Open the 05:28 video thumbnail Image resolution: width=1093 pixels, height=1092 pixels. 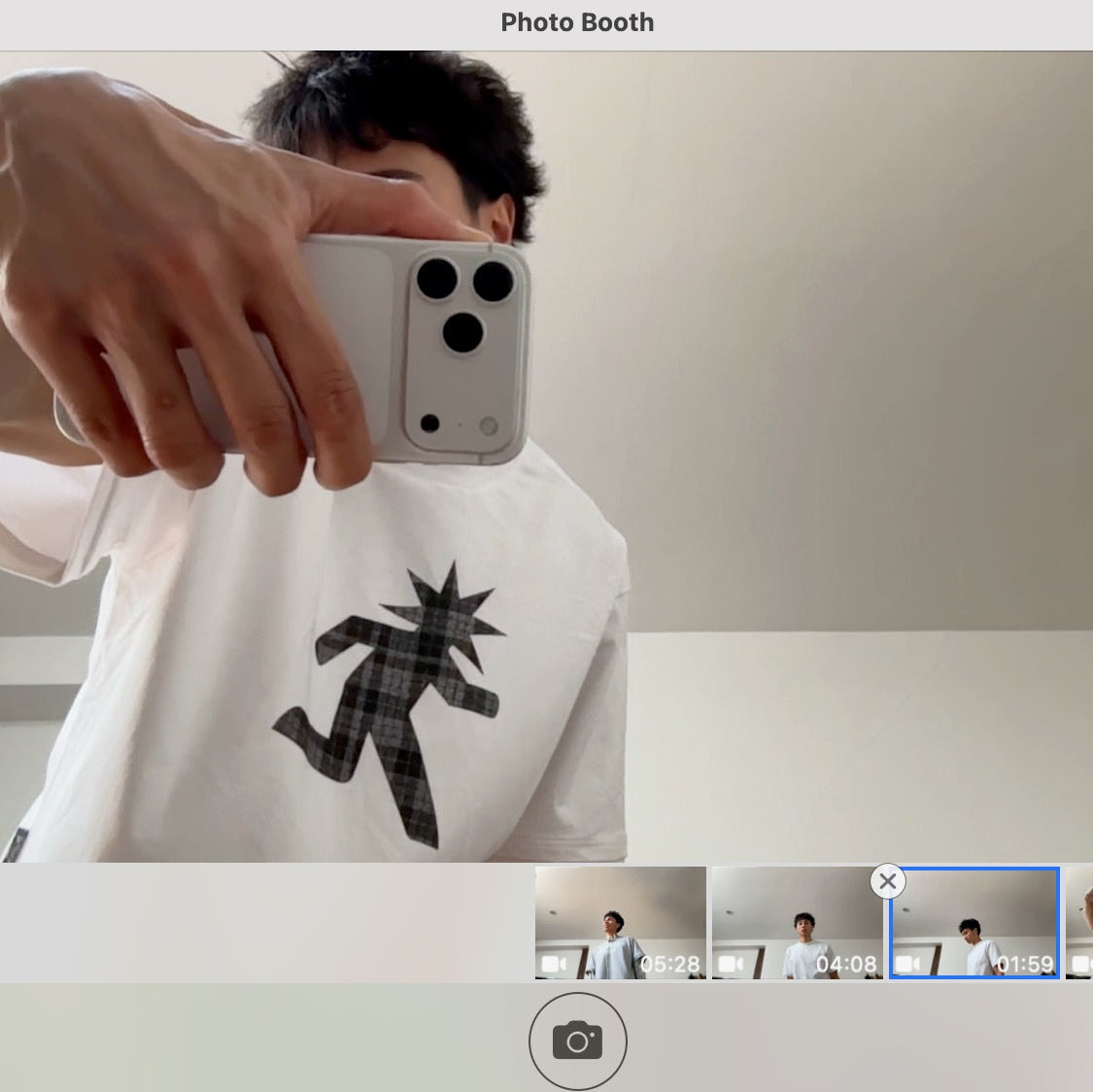point(621,923)
